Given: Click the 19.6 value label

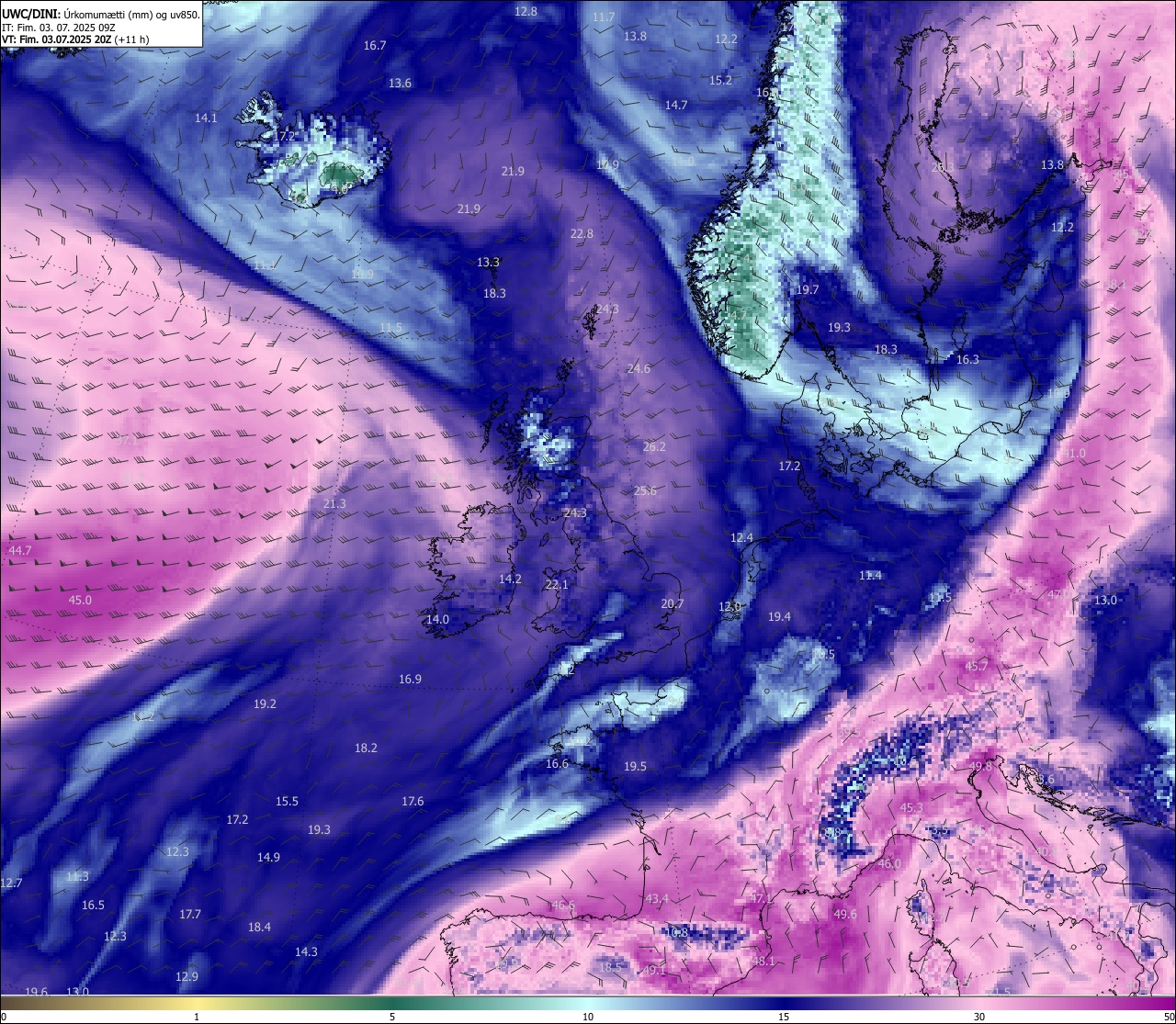Looking at the screenshot, I should [x=36, y=992].
